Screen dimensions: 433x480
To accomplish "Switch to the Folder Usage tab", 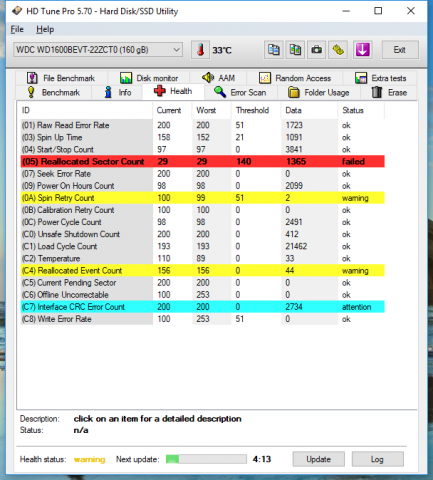I will (x=319, y=92).
